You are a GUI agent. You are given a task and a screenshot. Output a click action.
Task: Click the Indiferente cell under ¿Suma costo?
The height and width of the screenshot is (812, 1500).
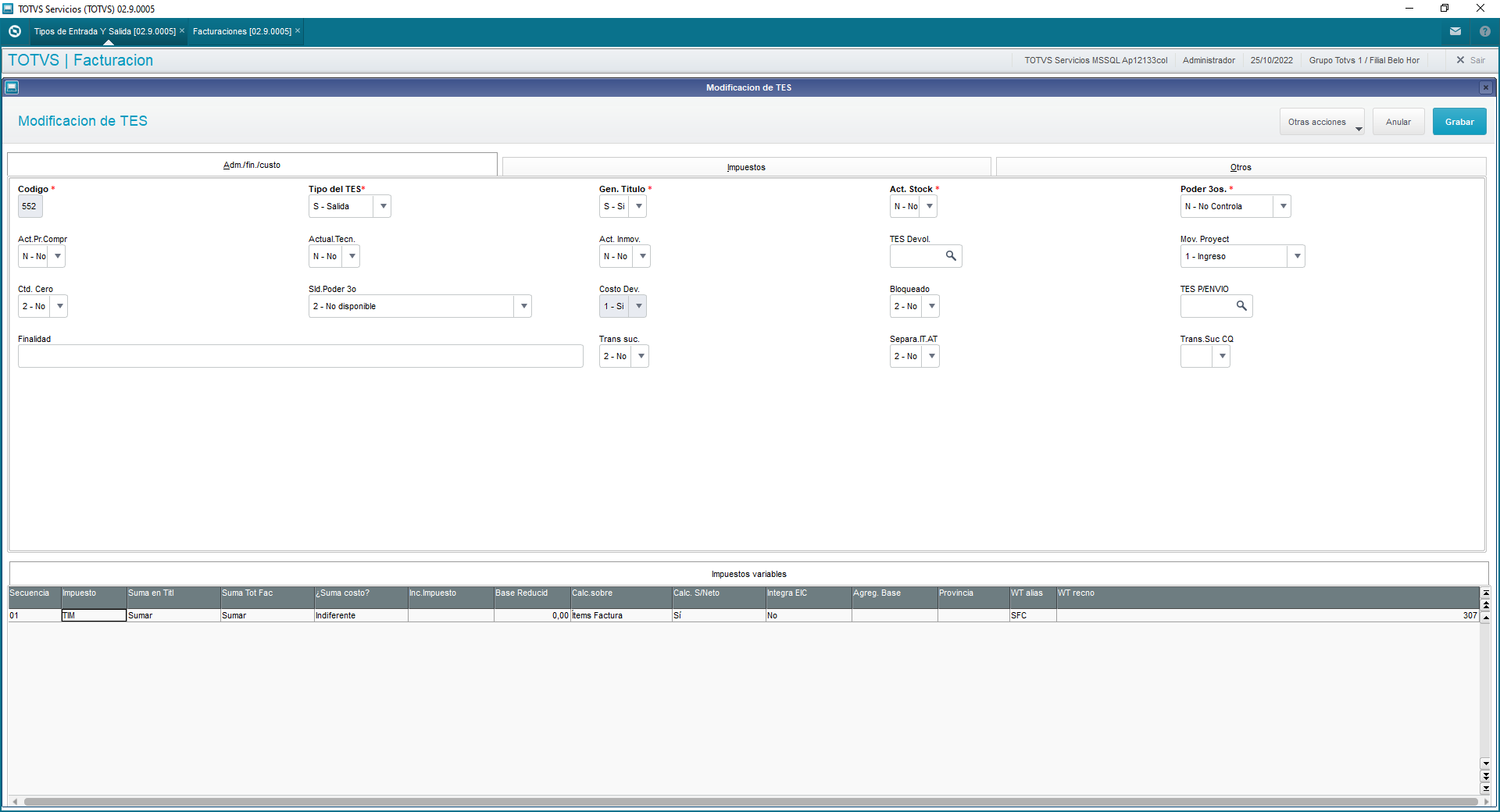(360, 615)
